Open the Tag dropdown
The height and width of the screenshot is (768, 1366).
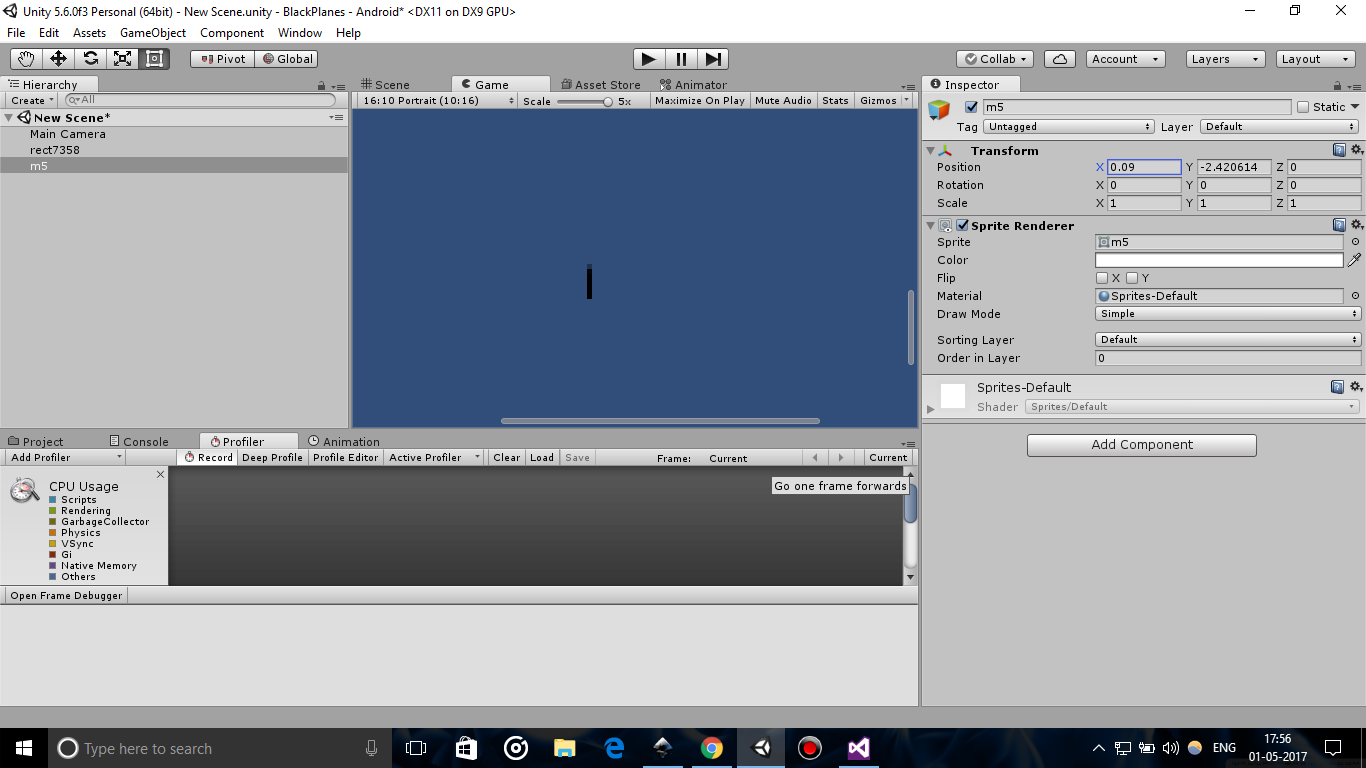pos(1069,127)
